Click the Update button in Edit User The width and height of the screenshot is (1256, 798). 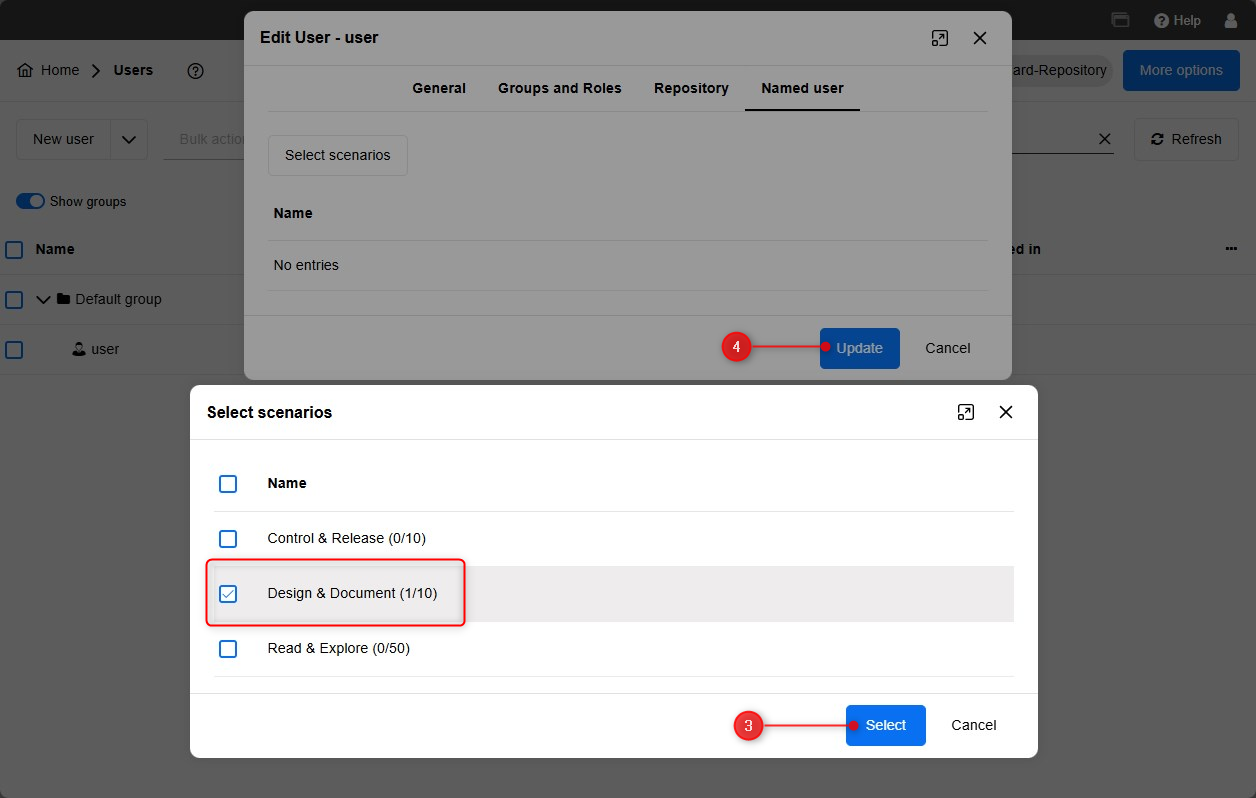(859, 348)
